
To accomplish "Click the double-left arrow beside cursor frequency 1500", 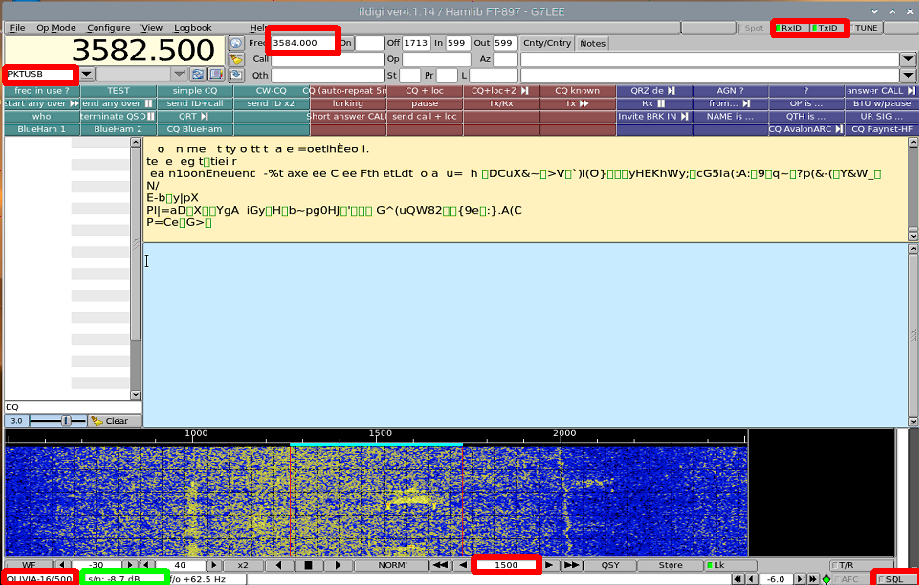I will (x=439, y=565).
